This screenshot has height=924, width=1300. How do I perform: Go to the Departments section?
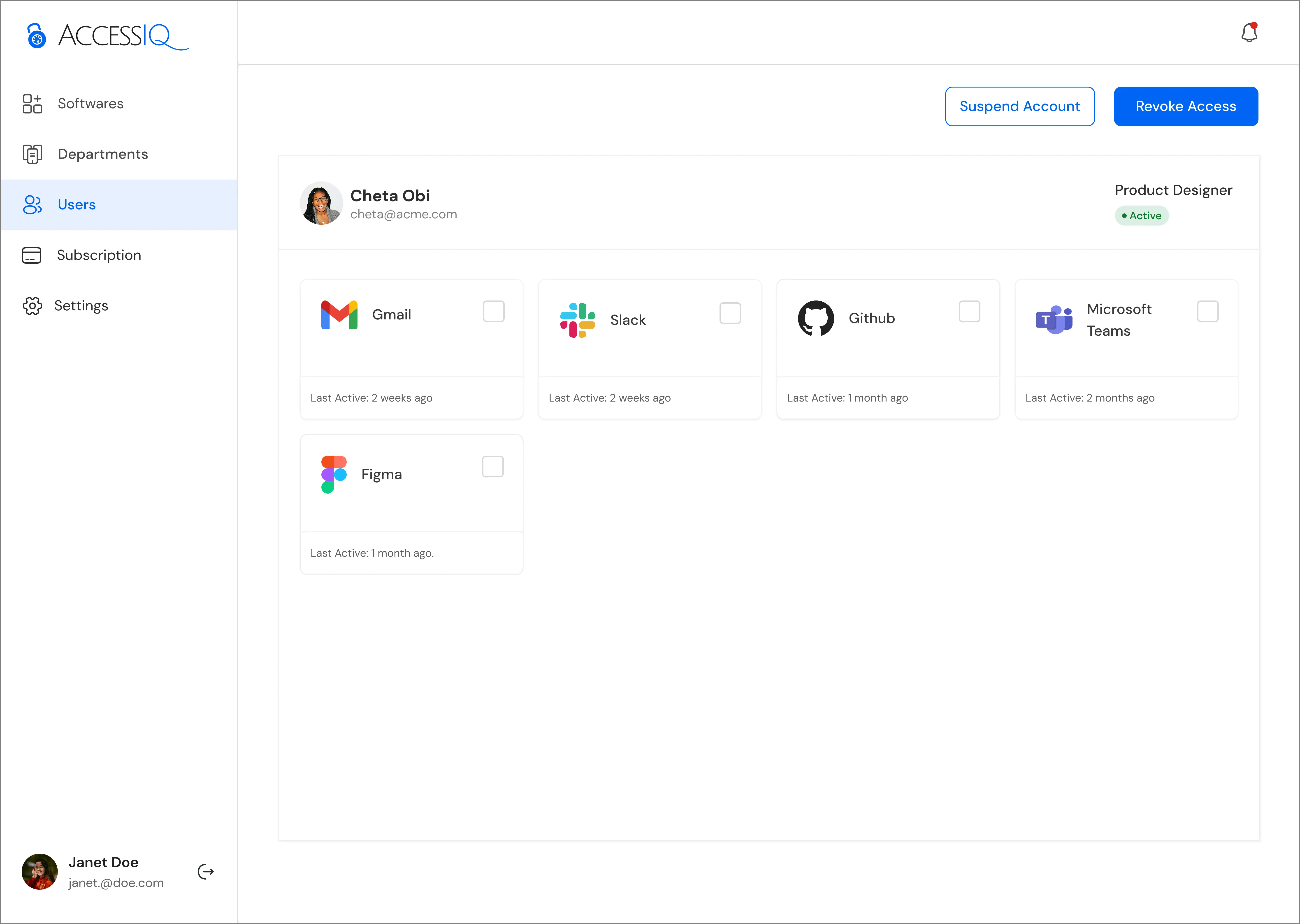pyautogui.click(x=102, y=154)
